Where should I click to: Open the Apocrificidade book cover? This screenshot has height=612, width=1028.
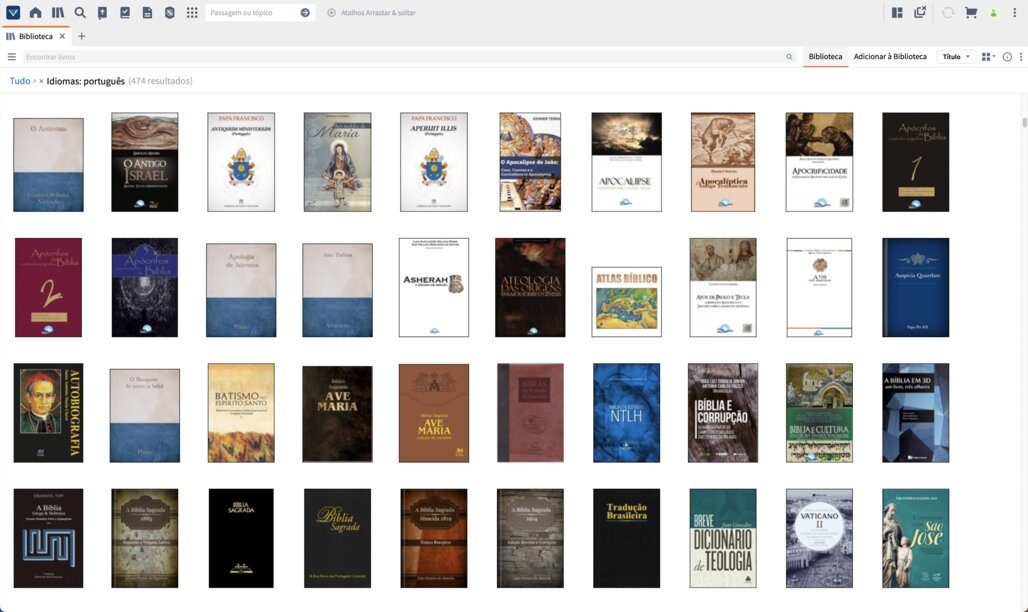coord(819,162)
